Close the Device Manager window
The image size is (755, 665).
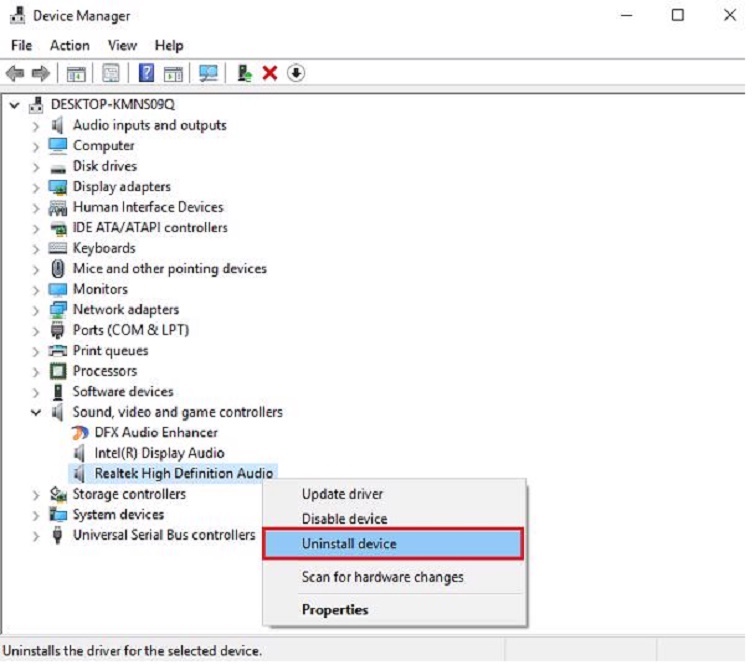[x=729, y=15]
